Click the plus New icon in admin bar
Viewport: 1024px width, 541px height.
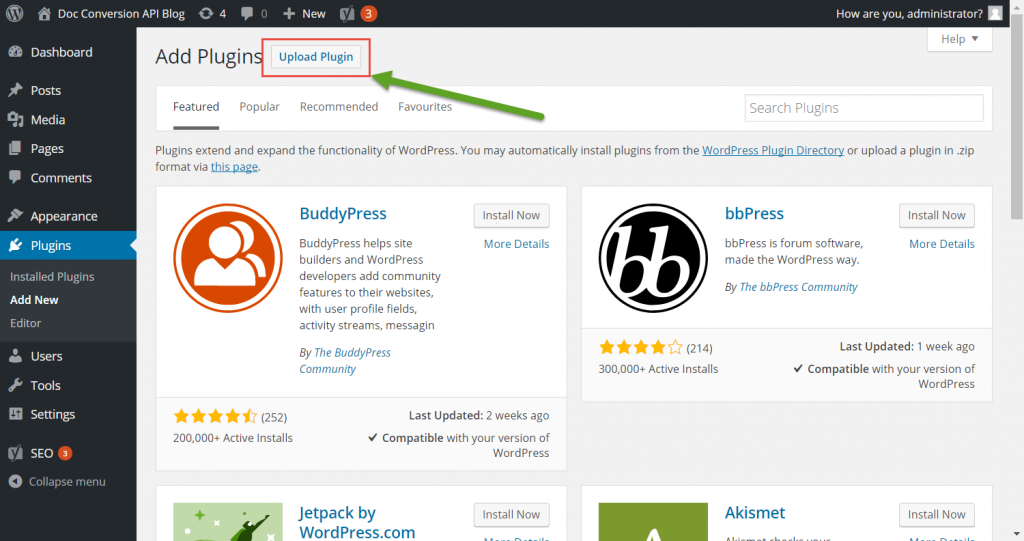[x=289, y=13]
